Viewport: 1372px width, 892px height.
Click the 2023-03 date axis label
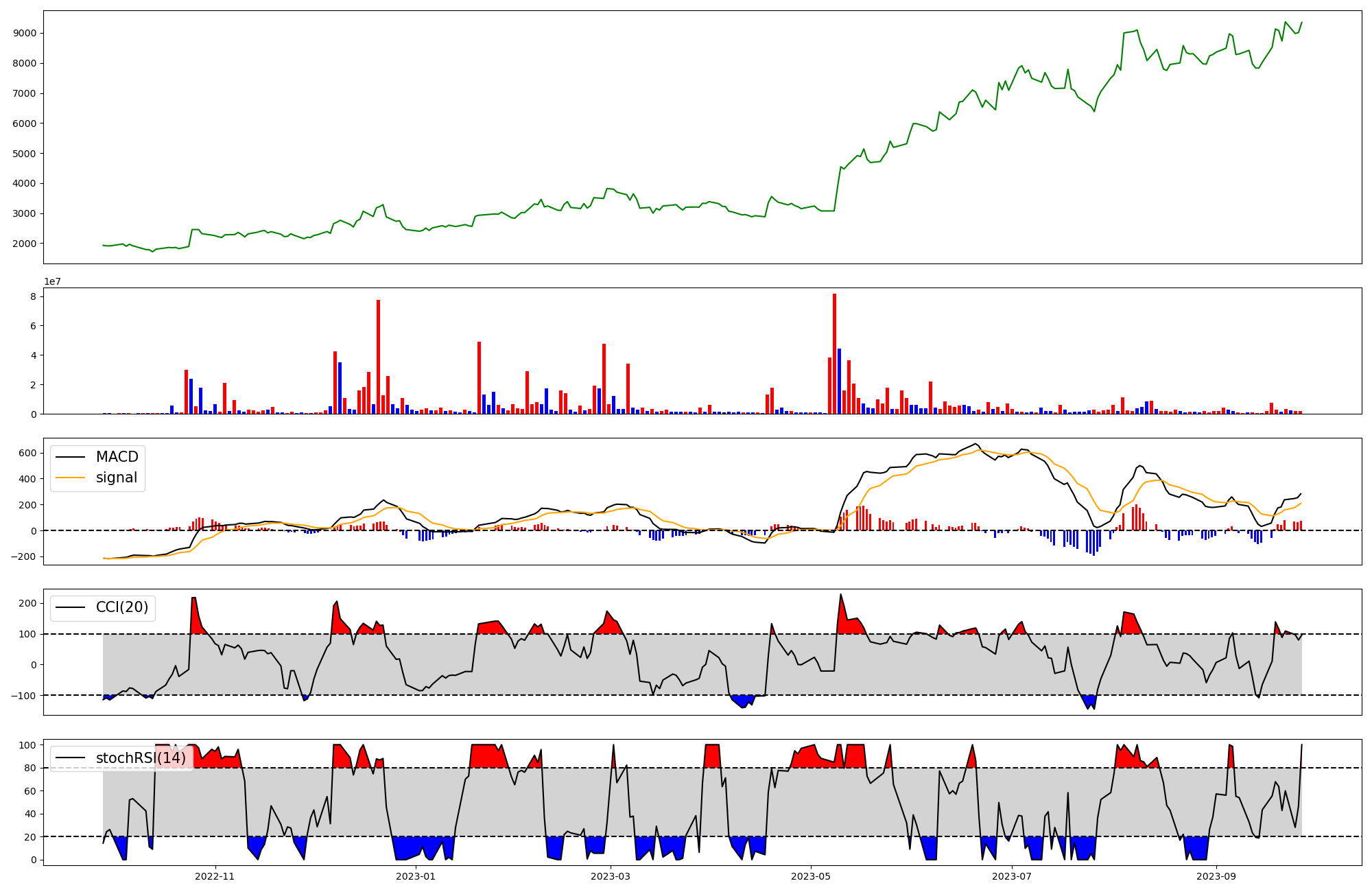tap(611, 876)
